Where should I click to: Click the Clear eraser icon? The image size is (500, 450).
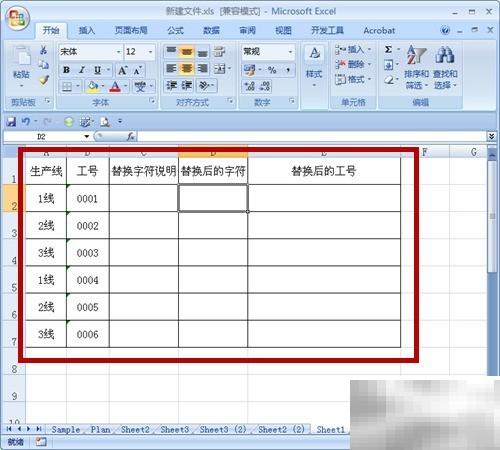(x=388, y=80)
